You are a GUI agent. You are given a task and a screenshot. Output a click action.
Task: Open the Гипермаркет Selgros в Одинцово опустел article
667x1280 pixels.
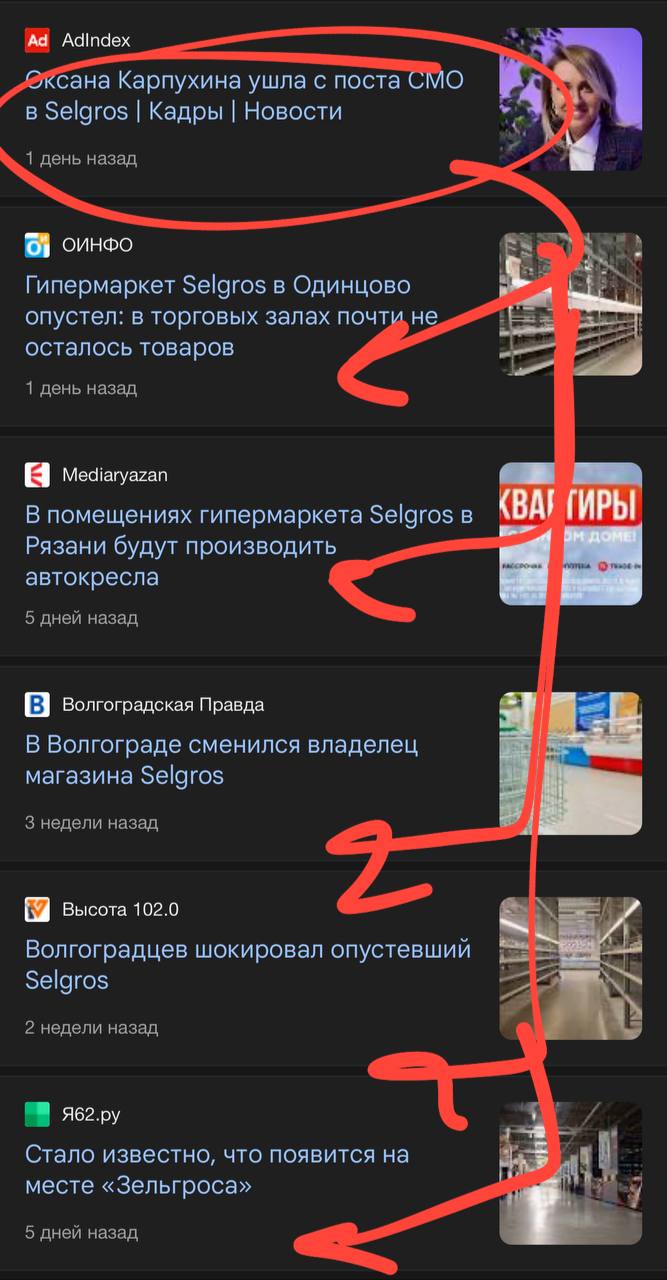[x=232, y=317]
